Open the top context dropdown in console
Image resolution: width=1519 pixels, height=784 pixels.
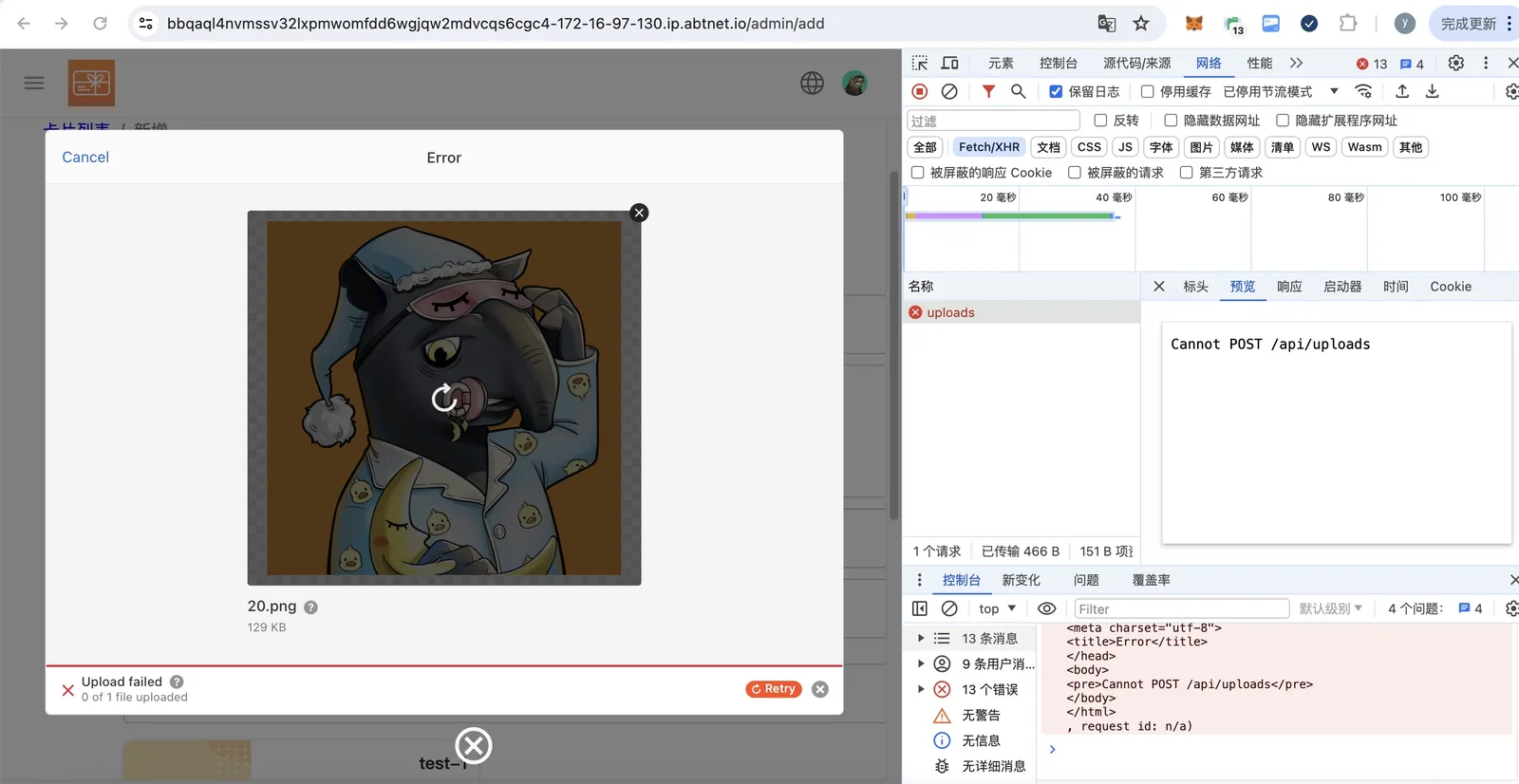point(997,608)
